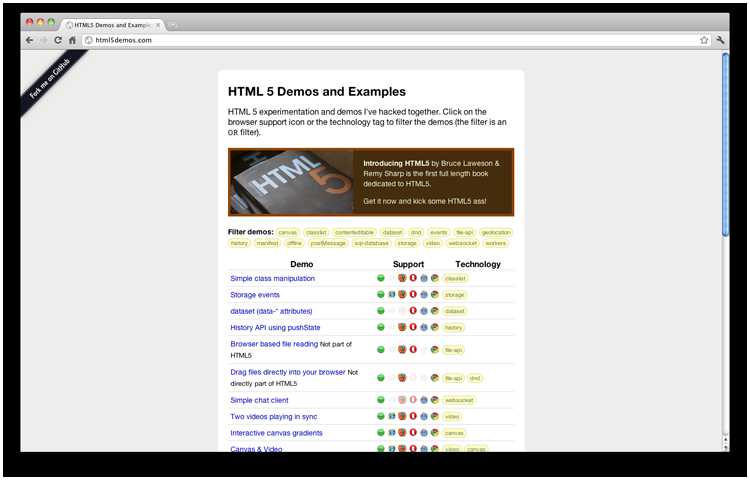Open the wrench settings menu
Screen dimensions: 750x480
(720, 40)
